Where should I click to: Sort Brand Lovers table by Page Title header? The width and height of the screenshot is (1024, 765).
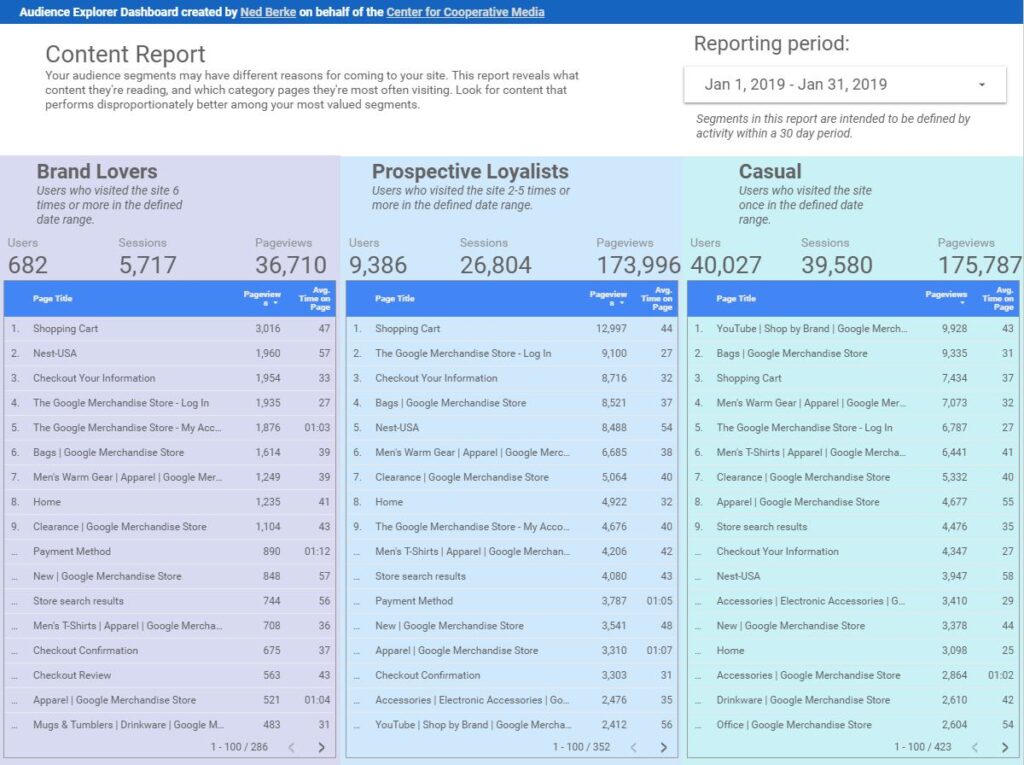point(53,298)
